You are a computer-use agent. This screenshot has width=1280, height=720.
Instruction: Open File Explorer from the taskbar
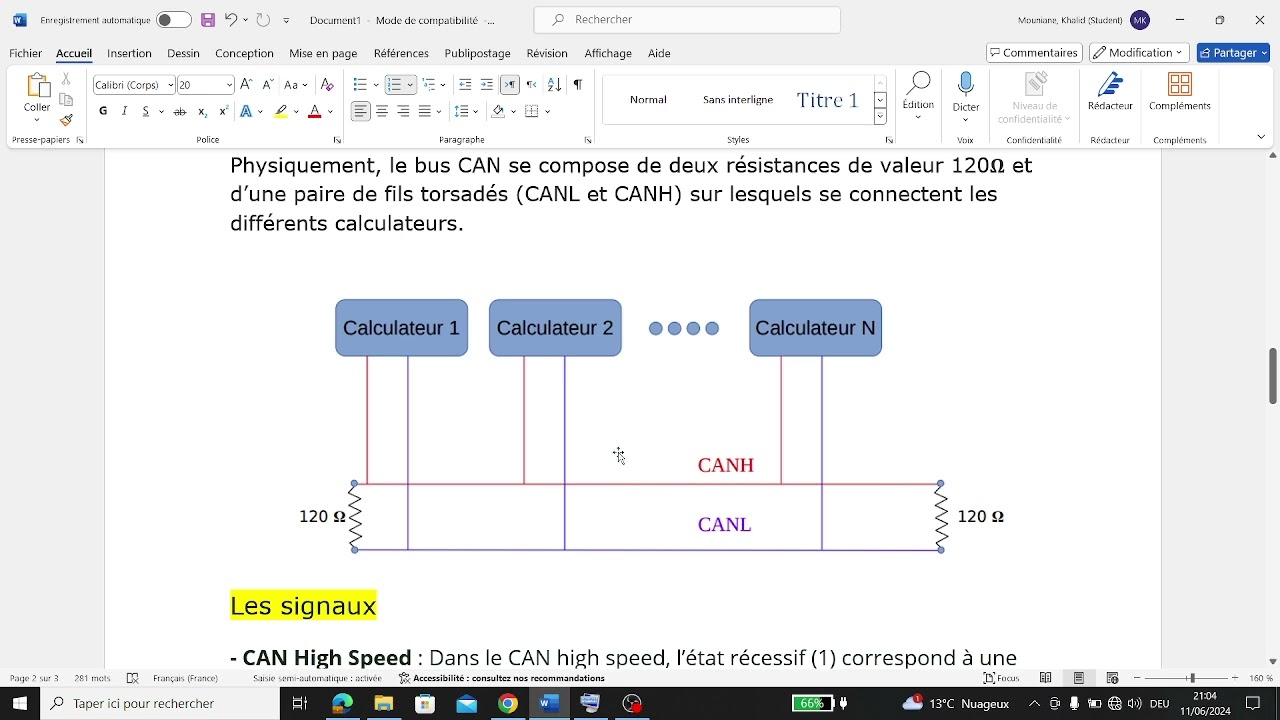(383, 704)
